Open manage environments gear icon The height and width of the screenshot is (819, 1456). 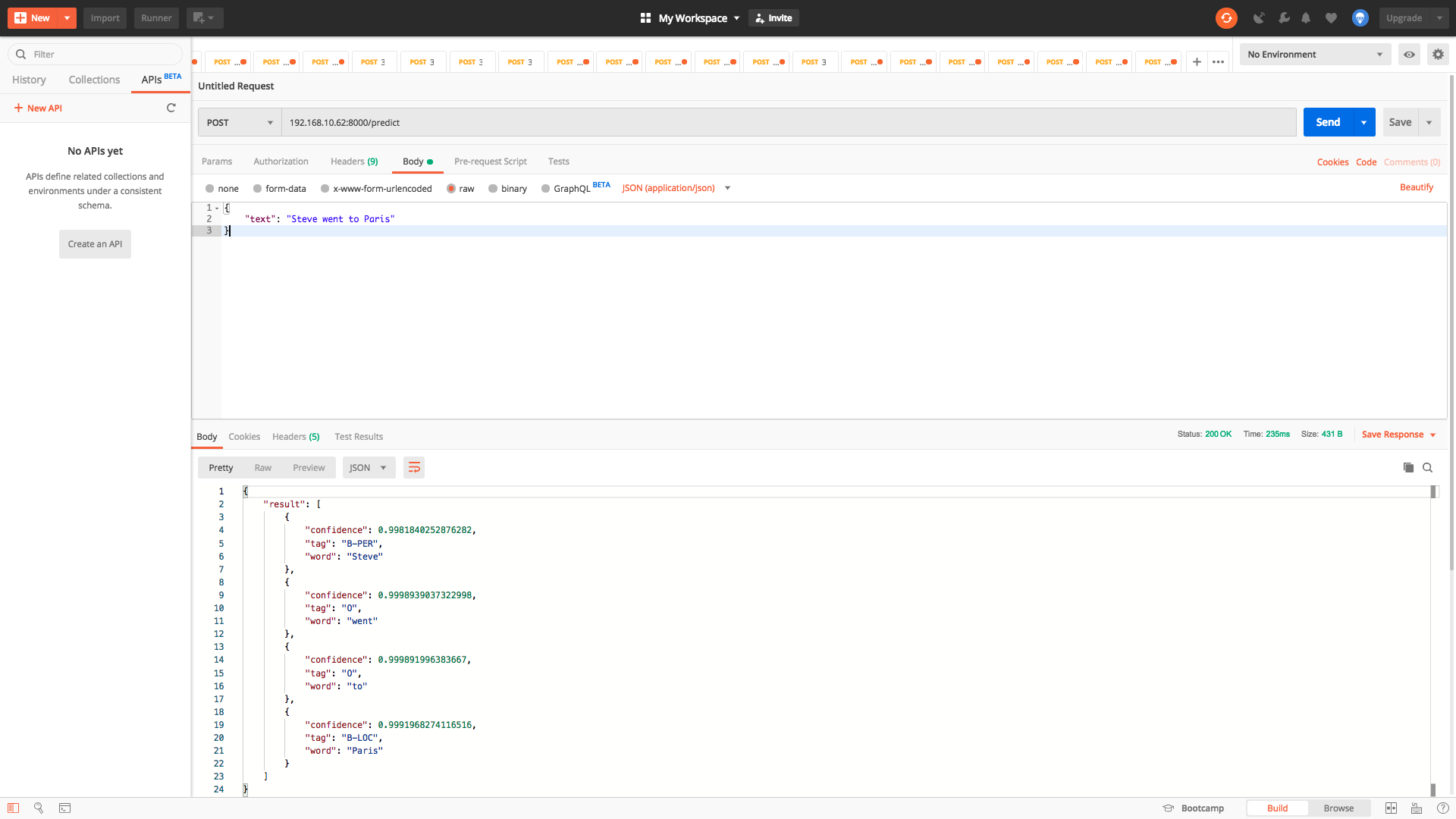[1438, 55]
